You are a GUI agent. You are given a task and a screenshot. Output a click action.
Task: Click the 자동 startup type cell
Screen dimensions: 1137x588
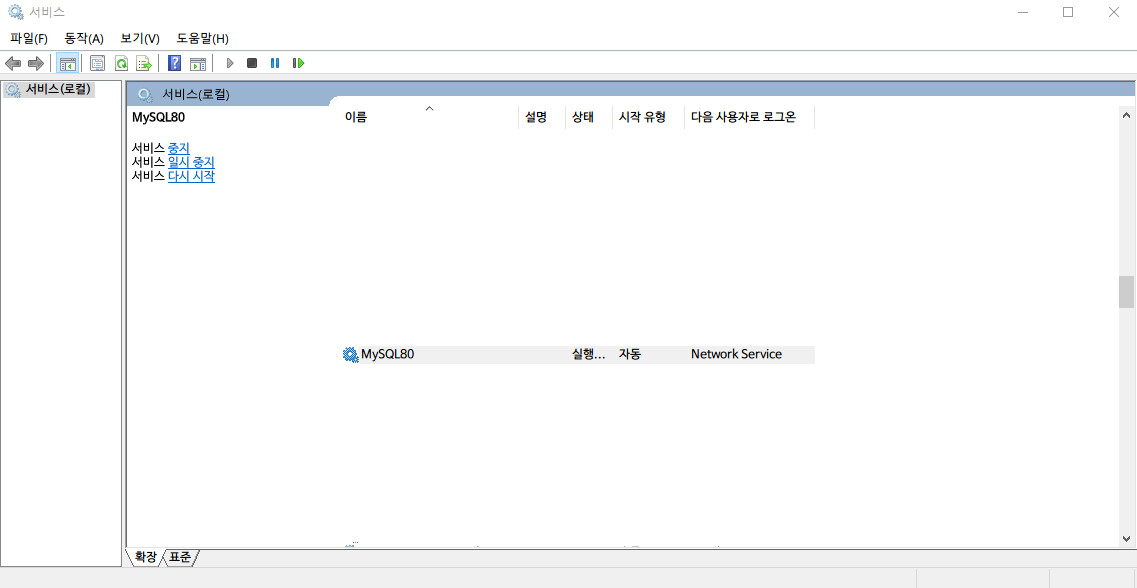click(x=629, y=355)
